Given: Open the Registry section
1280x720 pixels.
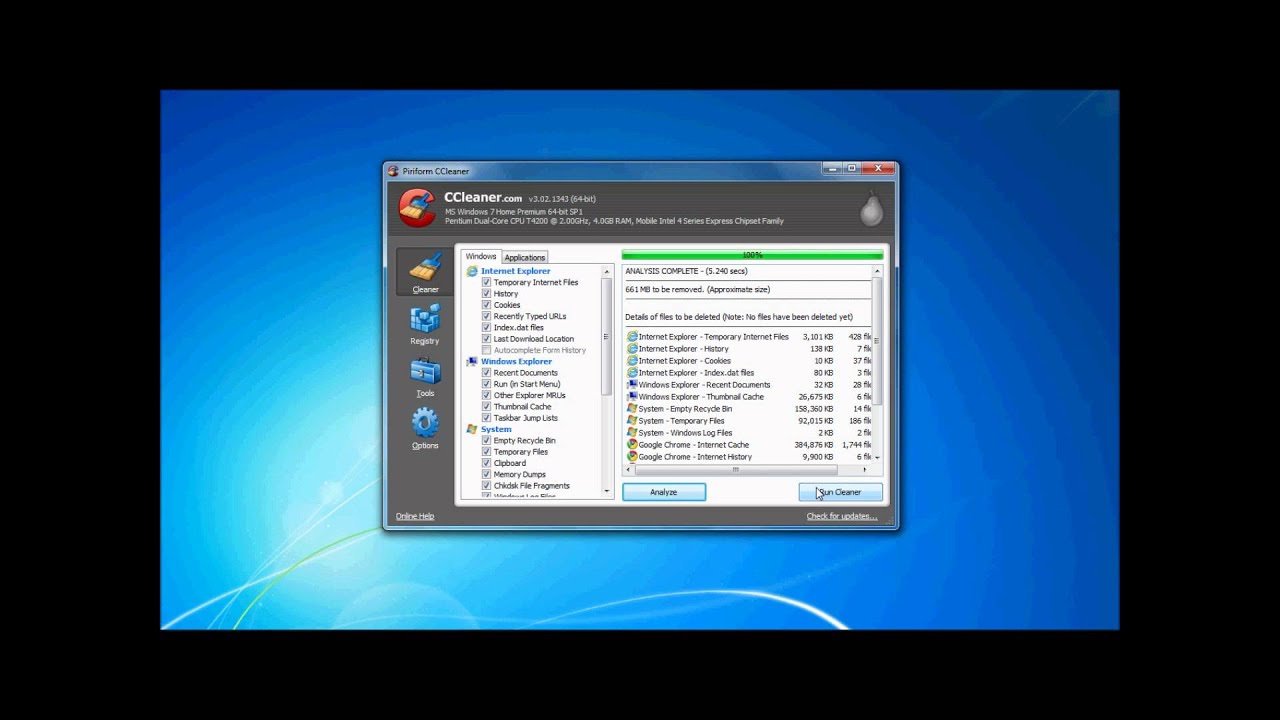Looking at the screenshot, I should [425, 325].
